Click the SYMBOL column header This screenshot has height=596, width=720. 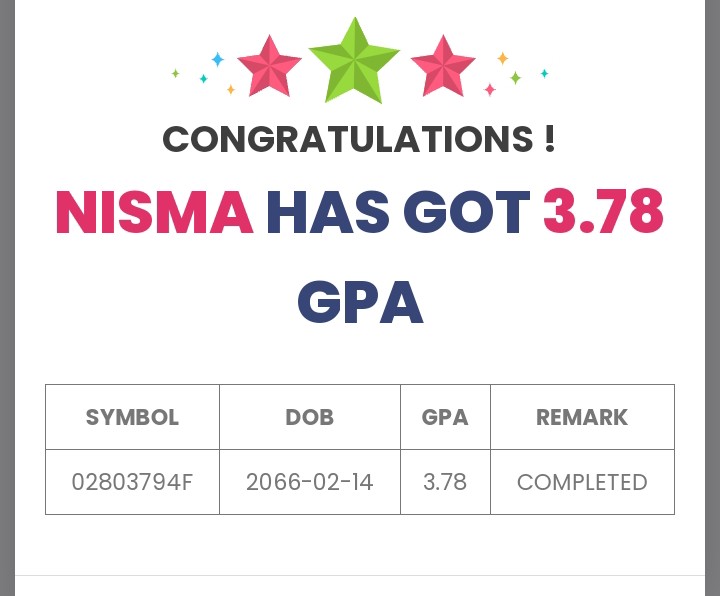tap(132, 417)
